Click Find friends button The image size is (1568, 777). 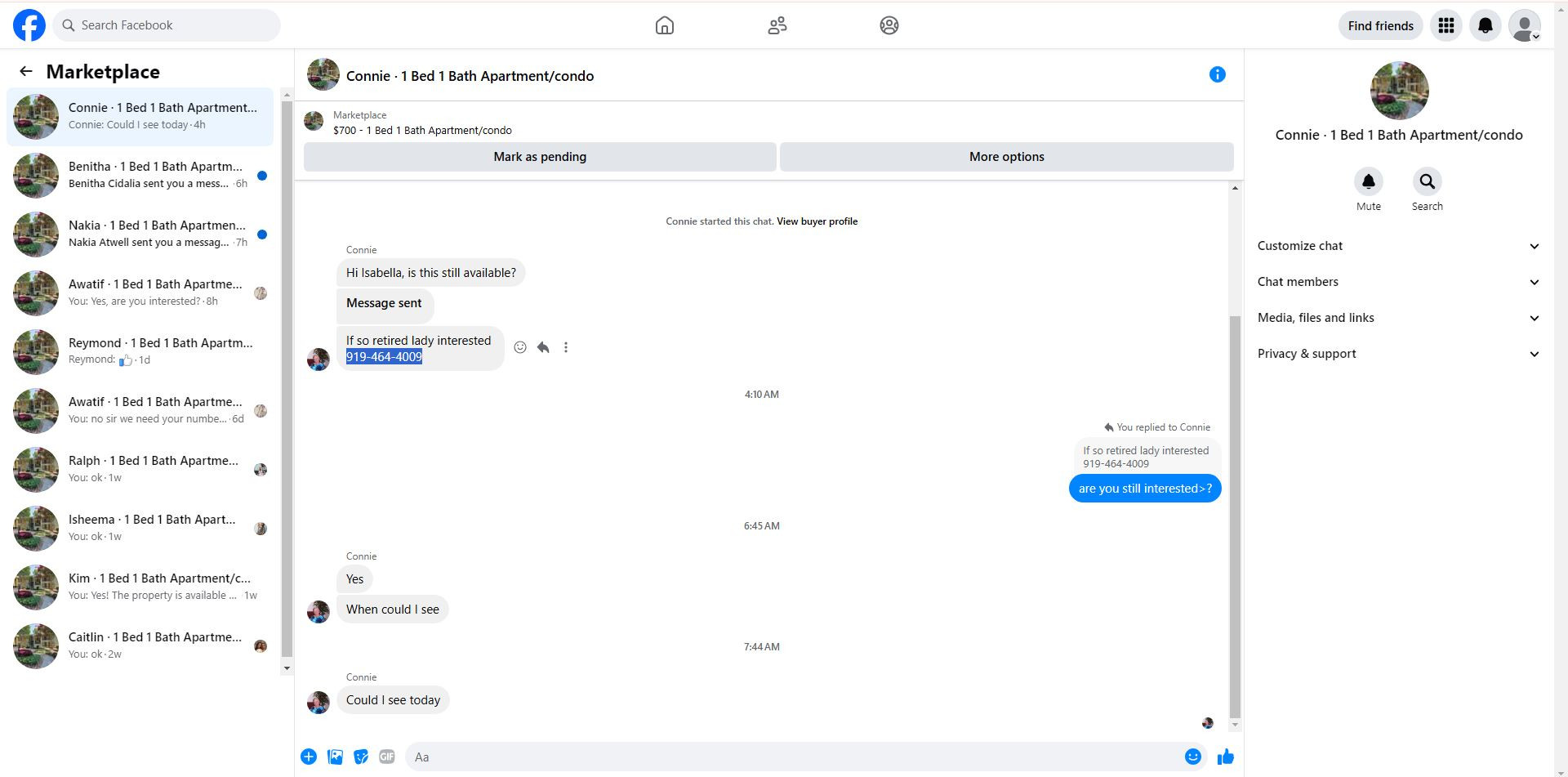(1380, 25)
